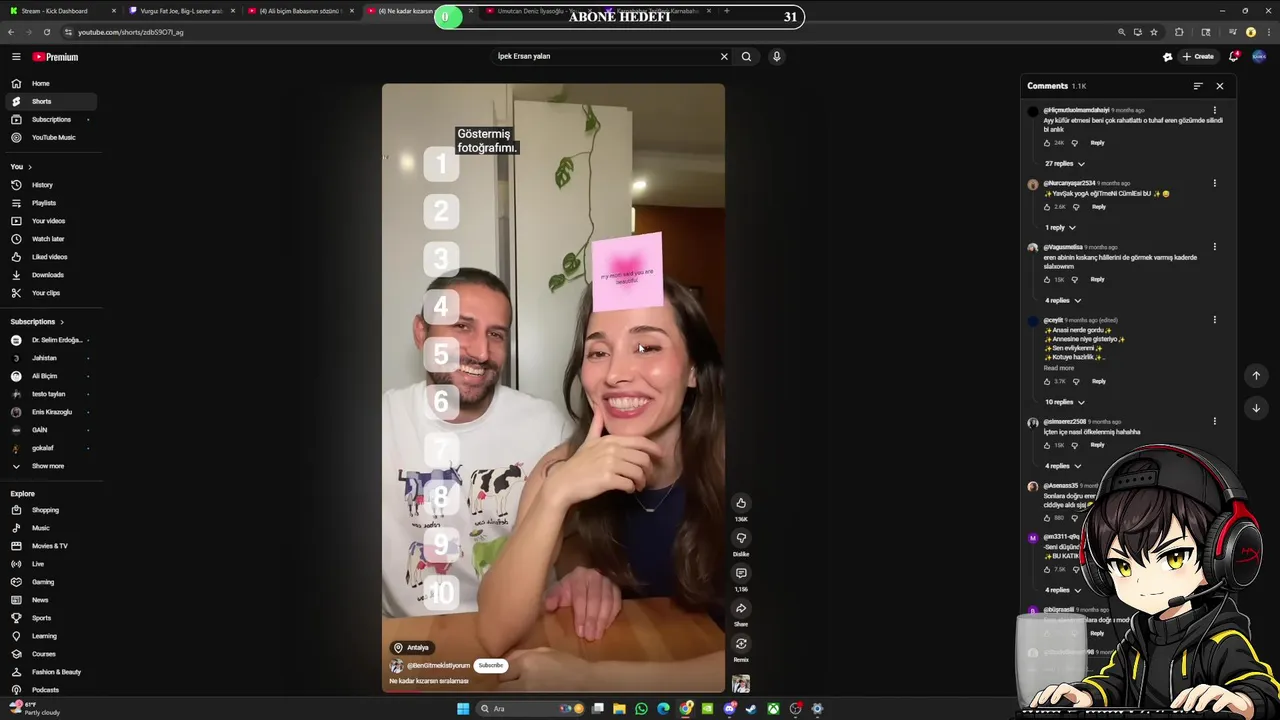Reply to the @Nurcanyaşar2534 comment
The image size is (1280, 720).
(1099, 207)
